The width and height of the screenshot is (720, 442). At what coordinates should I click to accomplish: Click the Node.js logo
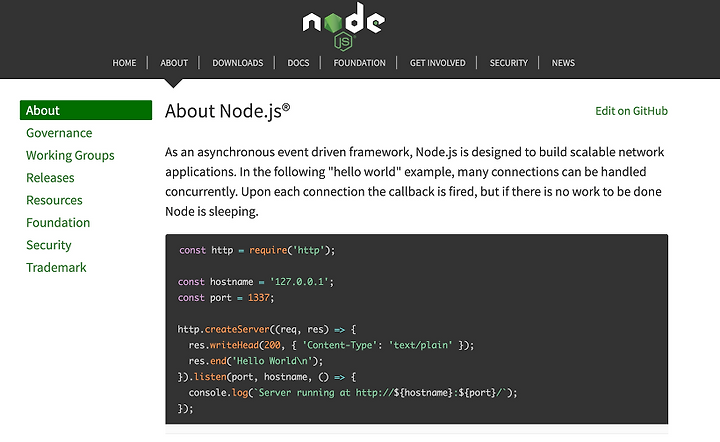tap(343, 26)
